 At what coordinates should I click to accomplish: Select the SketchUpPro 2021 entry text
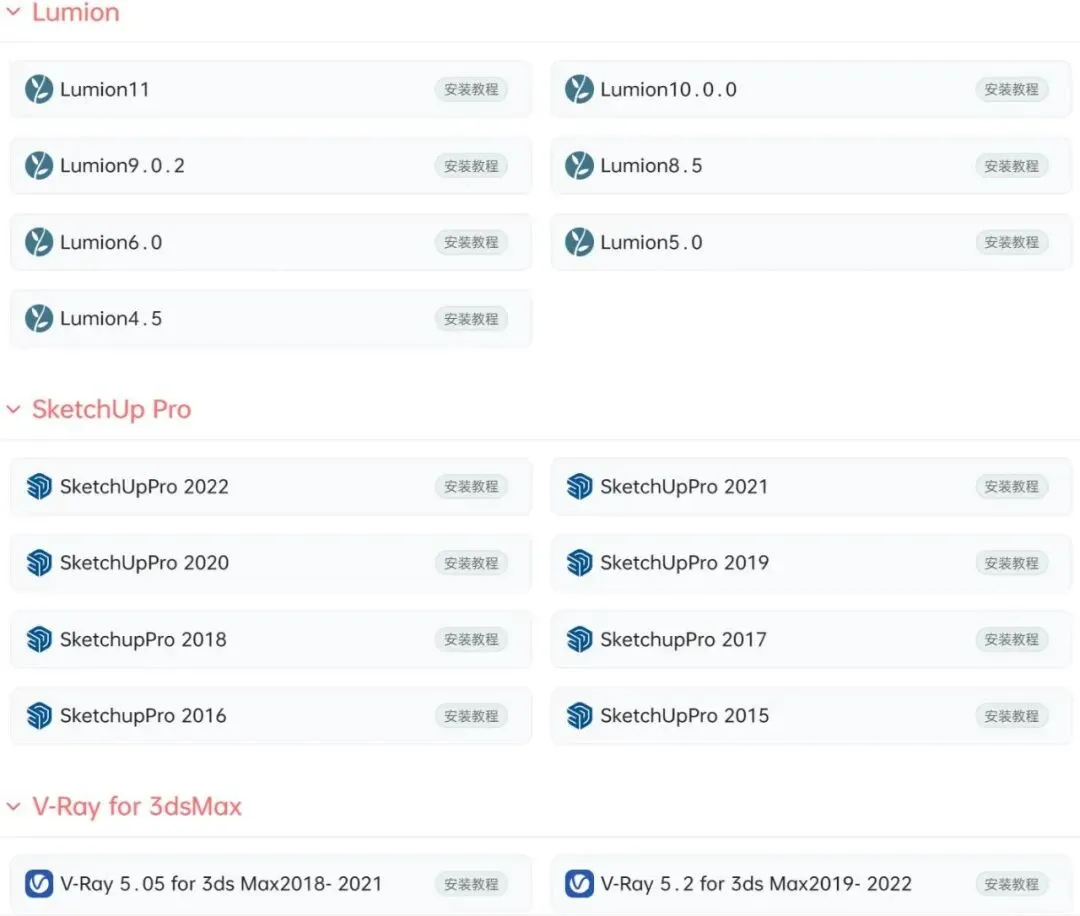tap(684, 487)
